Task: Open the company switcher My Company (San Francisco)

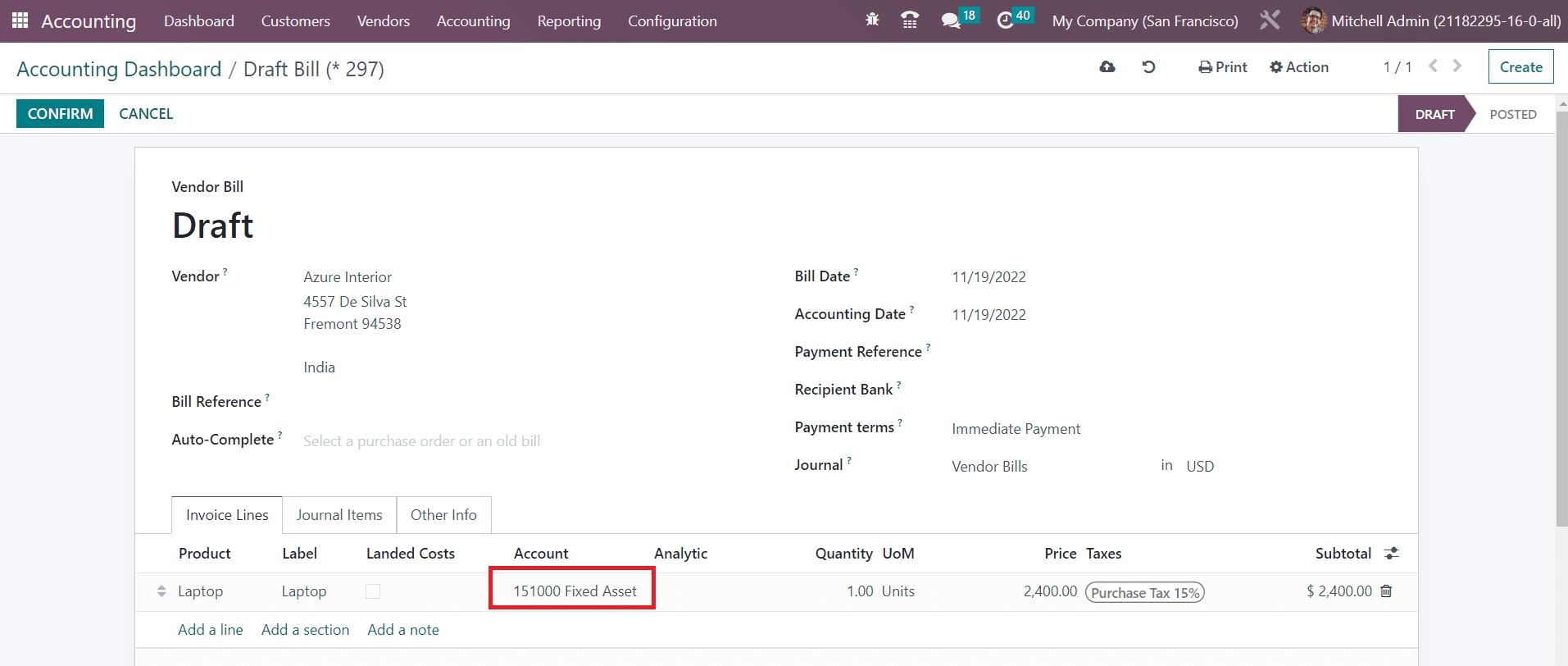Action: click(x=1145, y=21)
